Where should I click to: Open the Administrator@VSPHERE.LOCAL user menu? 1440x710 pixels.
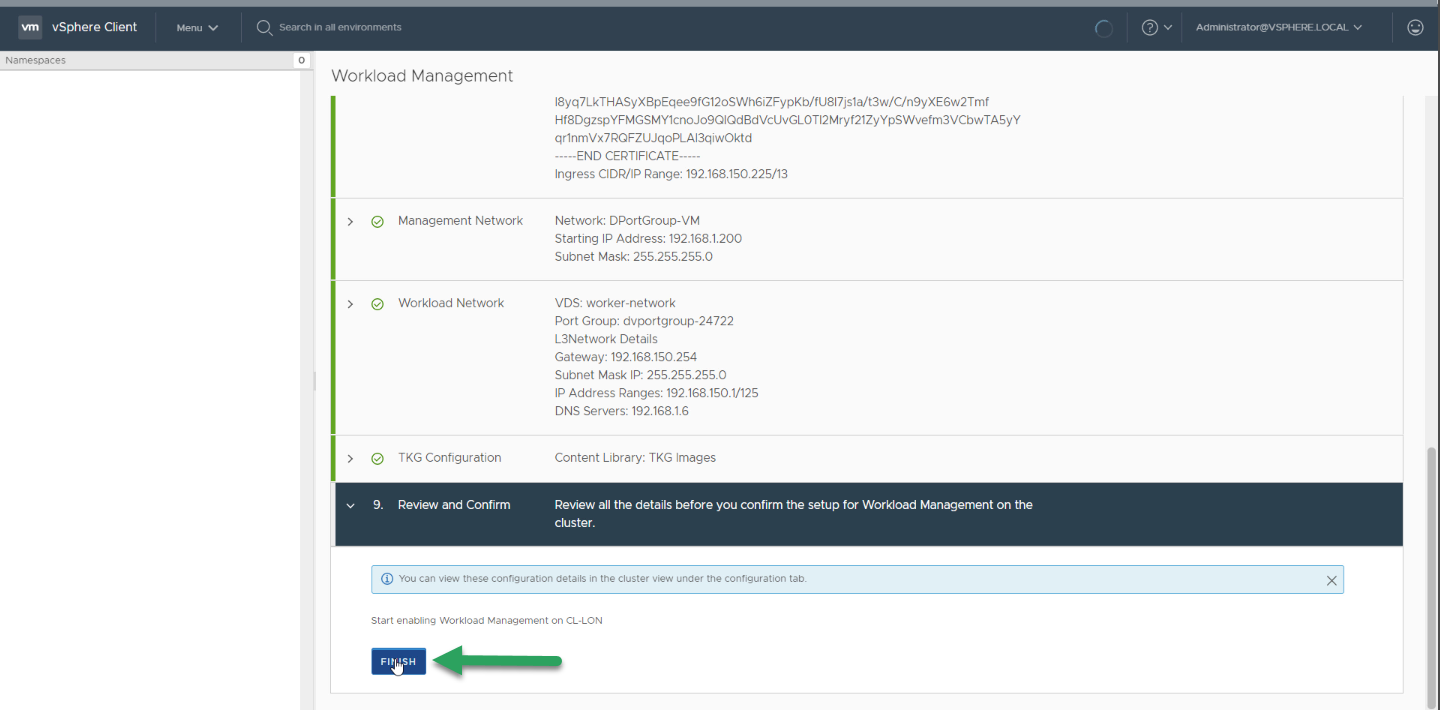[x=1279, y=28]
